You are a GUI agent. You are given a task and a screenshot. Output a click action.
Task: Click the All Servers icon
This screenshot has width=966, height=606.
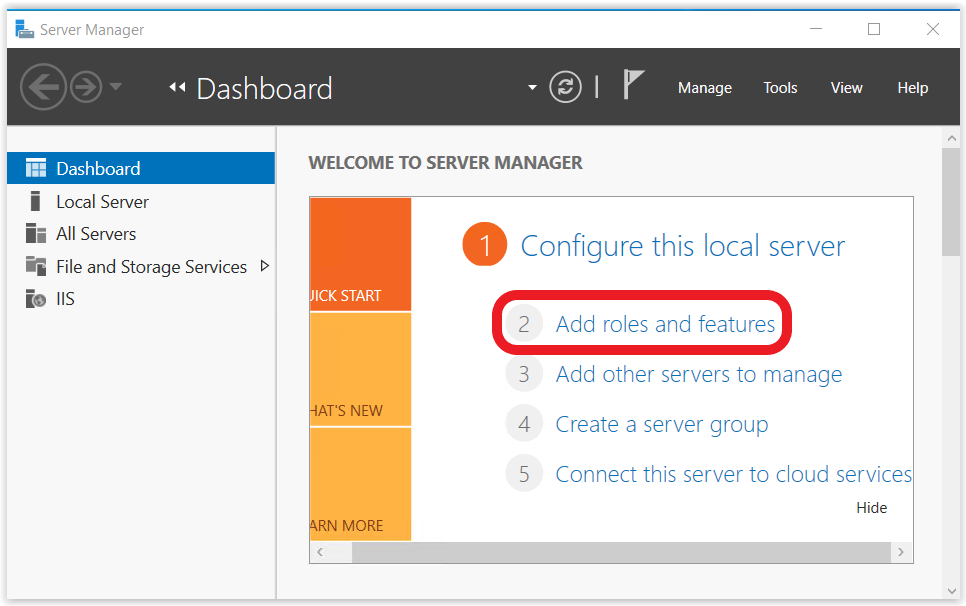click(x=36, y=233)
